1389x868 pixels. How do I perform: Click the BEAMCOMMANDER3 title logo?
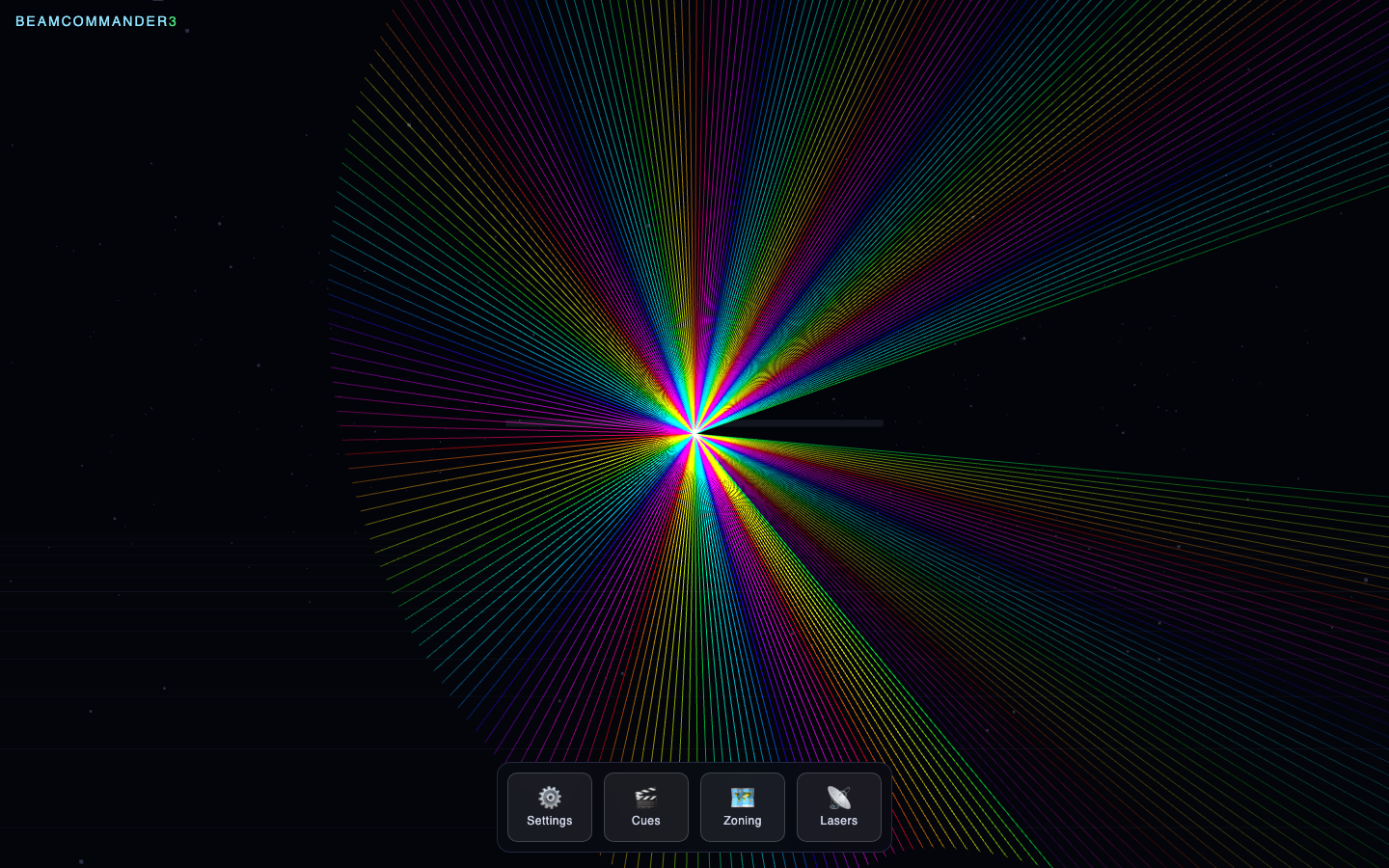coord(96,21)
